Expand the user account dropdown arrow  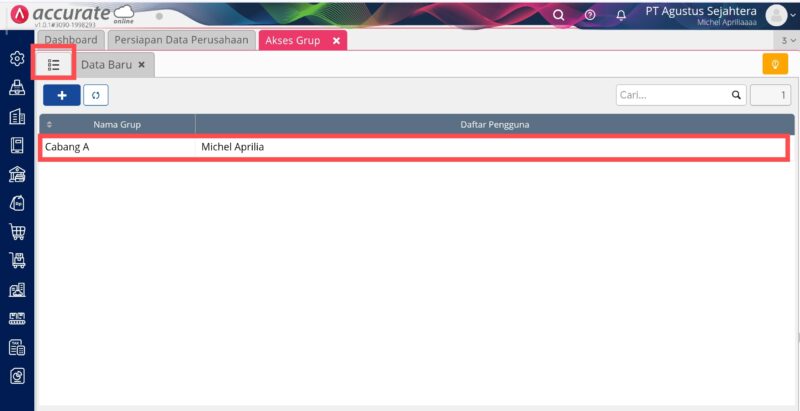(x=792, y=15)
